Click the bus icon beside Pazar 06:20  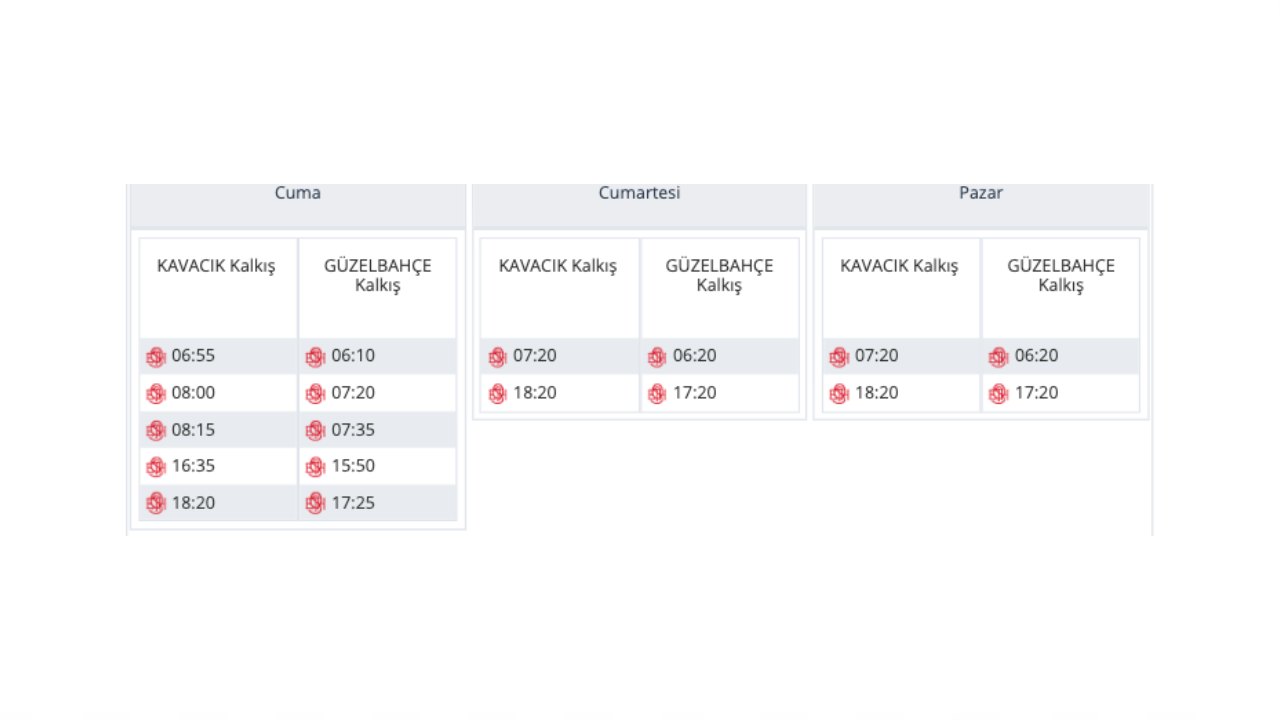pyautogui.click(x=998, y=357)
